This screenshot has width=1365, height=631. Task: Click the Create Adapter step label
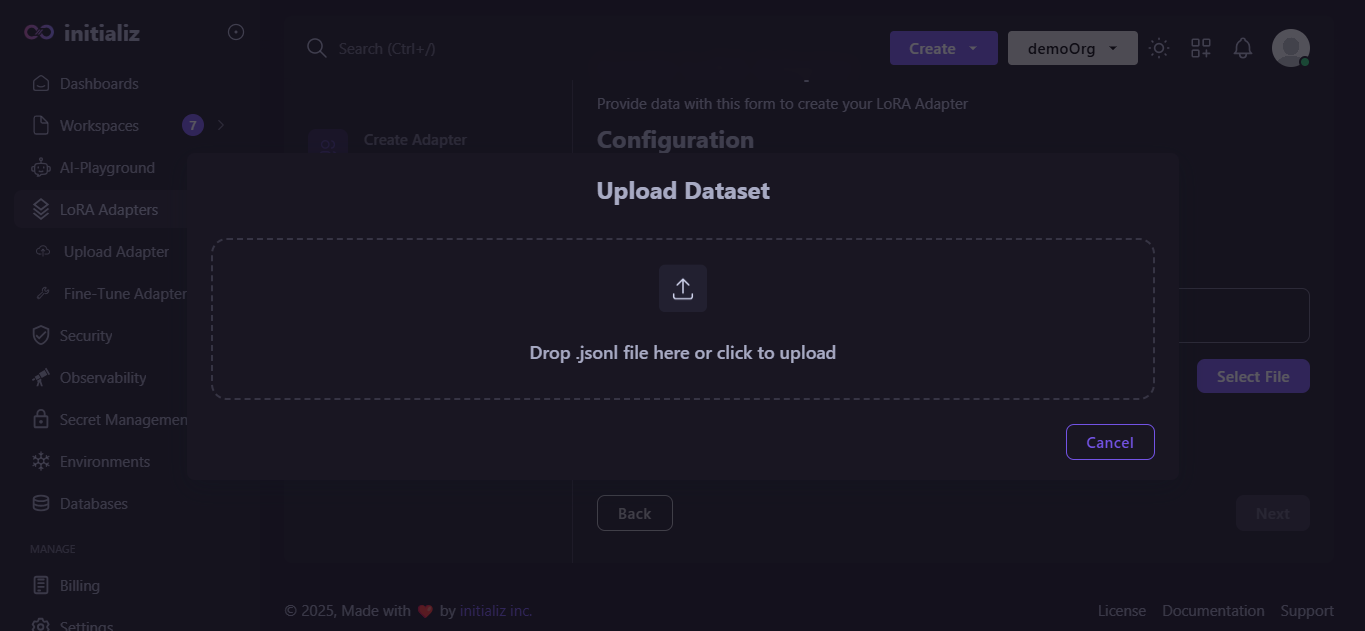click(x=415, y=140)
